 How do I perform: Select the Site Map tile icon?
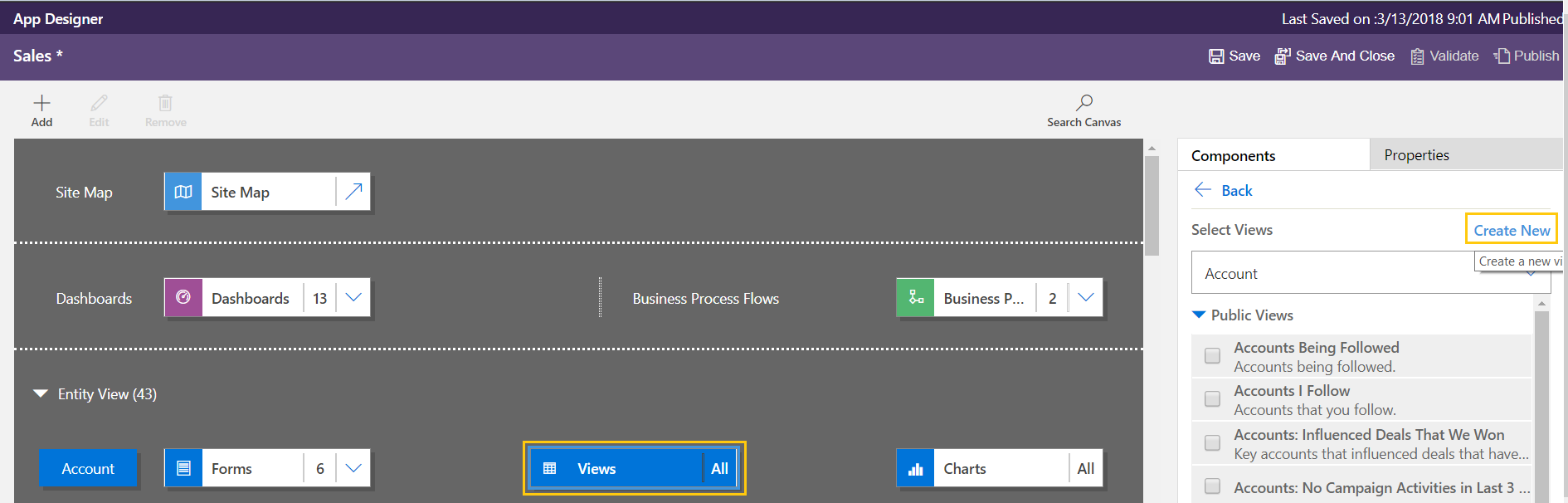[183, 192]
